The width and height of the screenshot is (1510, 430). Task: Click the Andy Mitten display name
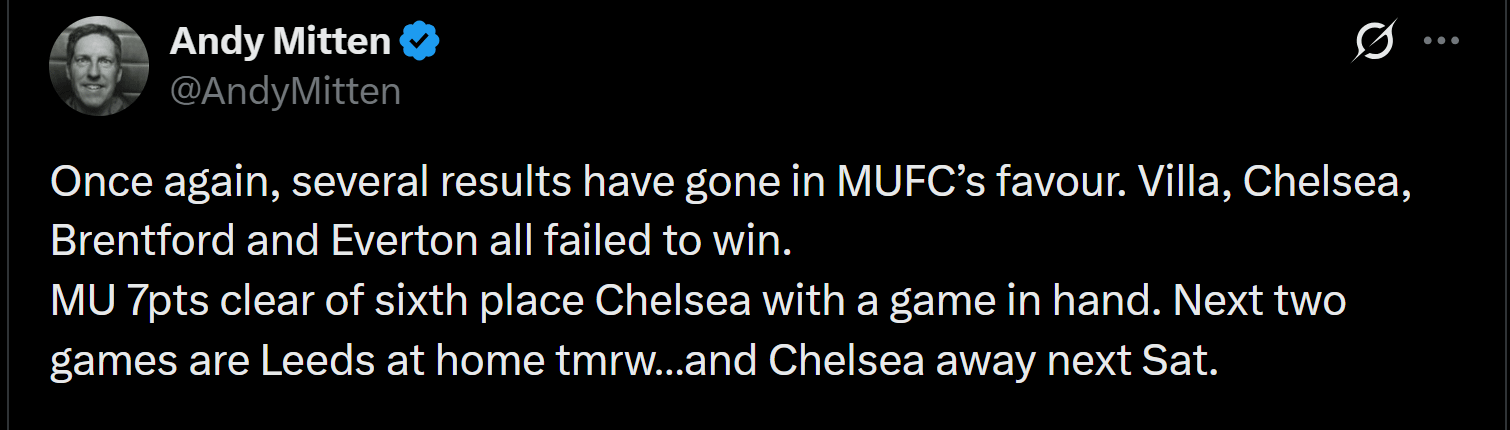[x=280, y=42]
